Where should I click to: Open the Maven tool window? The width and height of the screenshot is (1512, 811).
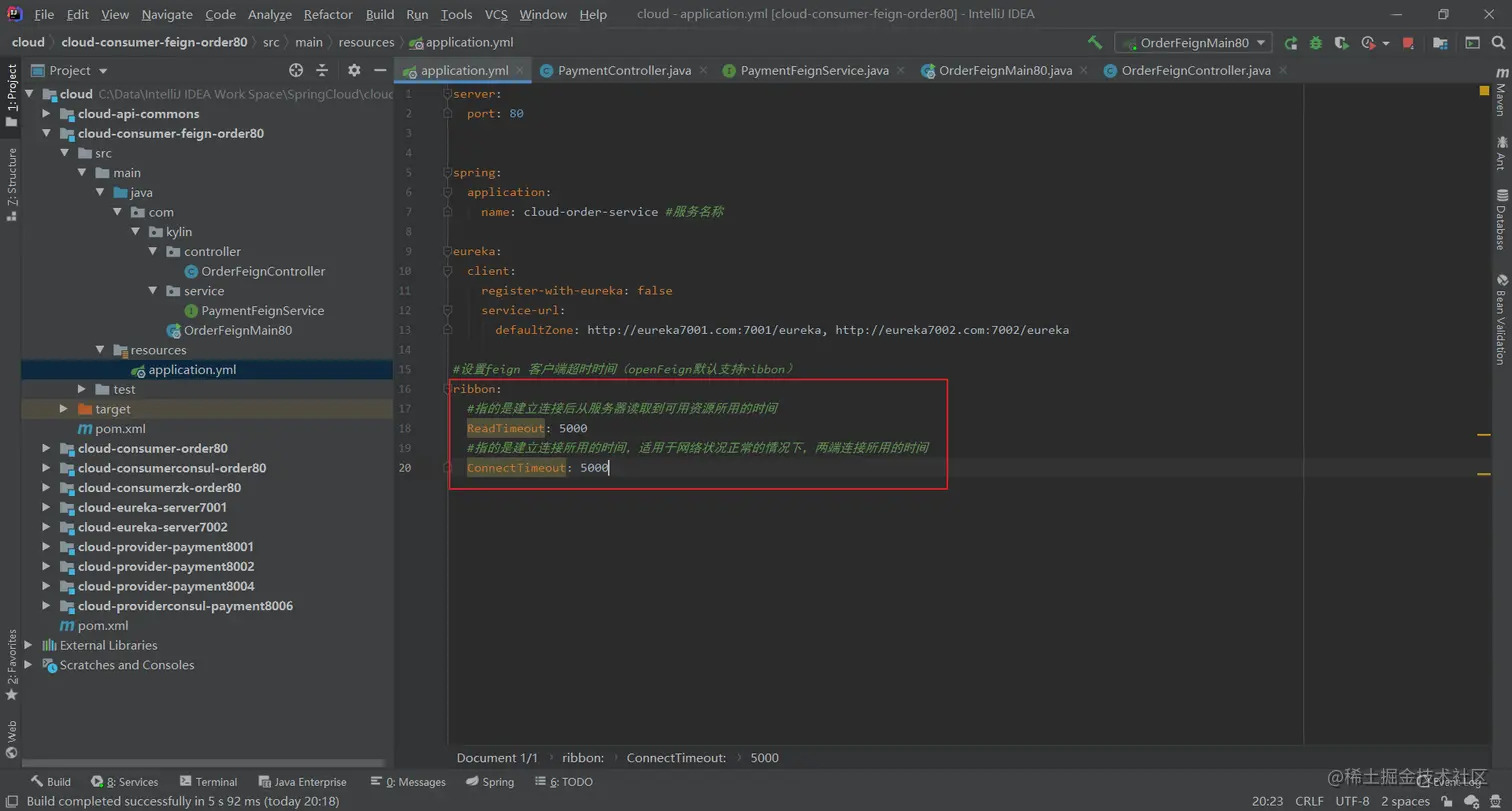1501,93
